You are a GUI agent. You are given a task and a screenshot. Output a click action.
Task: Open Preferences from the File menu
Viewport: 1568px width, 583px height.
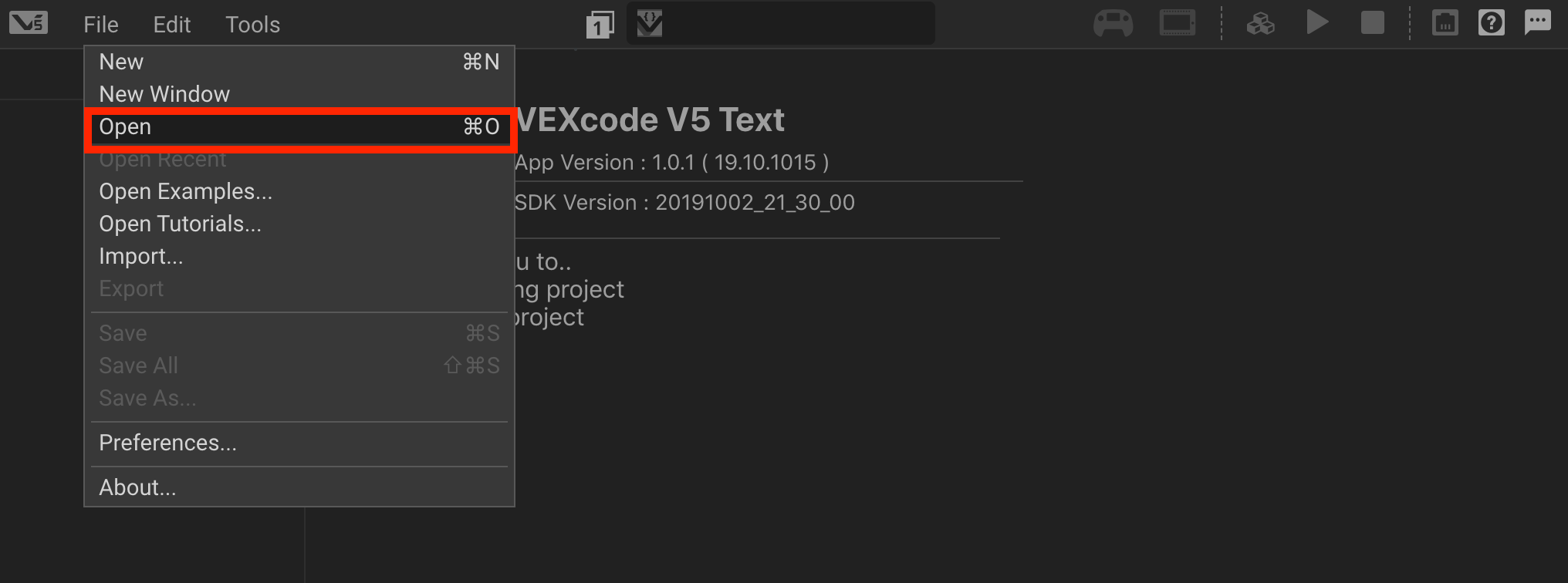(x=167, y=443)
